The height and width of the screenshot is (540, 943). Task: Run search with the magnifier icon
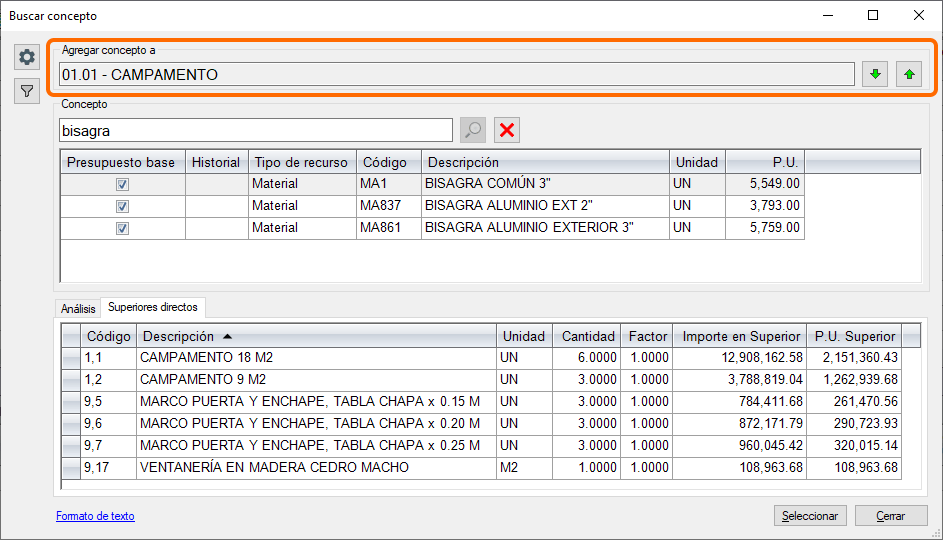click(473, 130)
